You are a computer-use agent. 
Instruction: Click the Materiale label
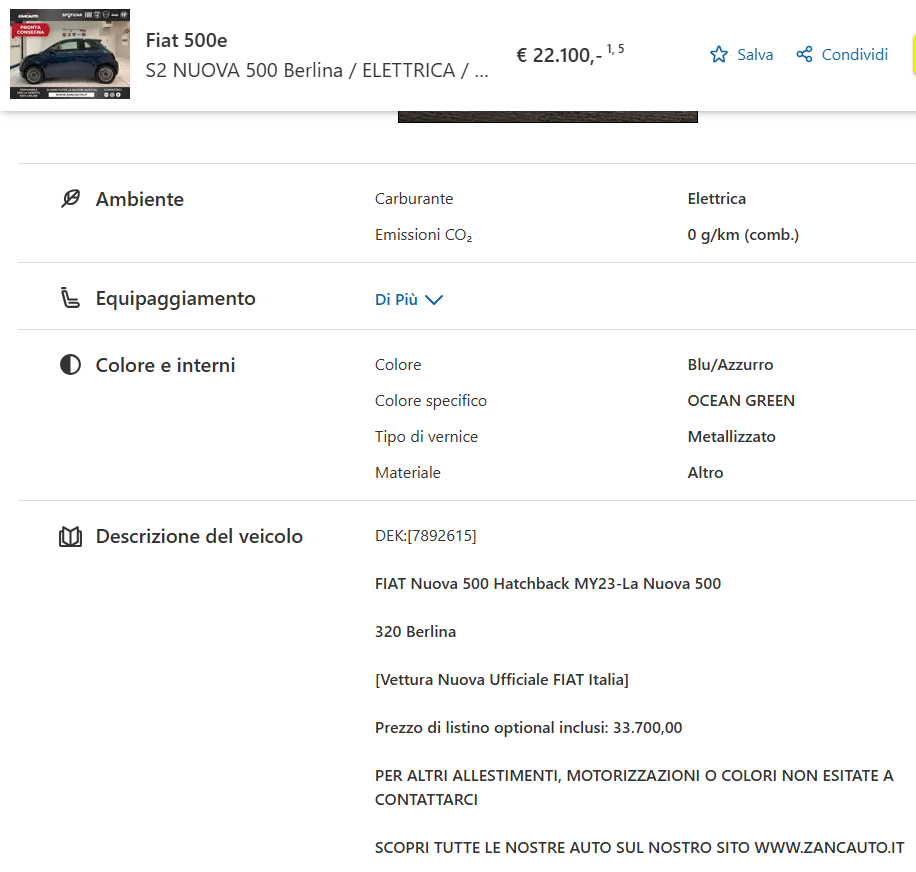pyautogui.click(x=408, y=473)
